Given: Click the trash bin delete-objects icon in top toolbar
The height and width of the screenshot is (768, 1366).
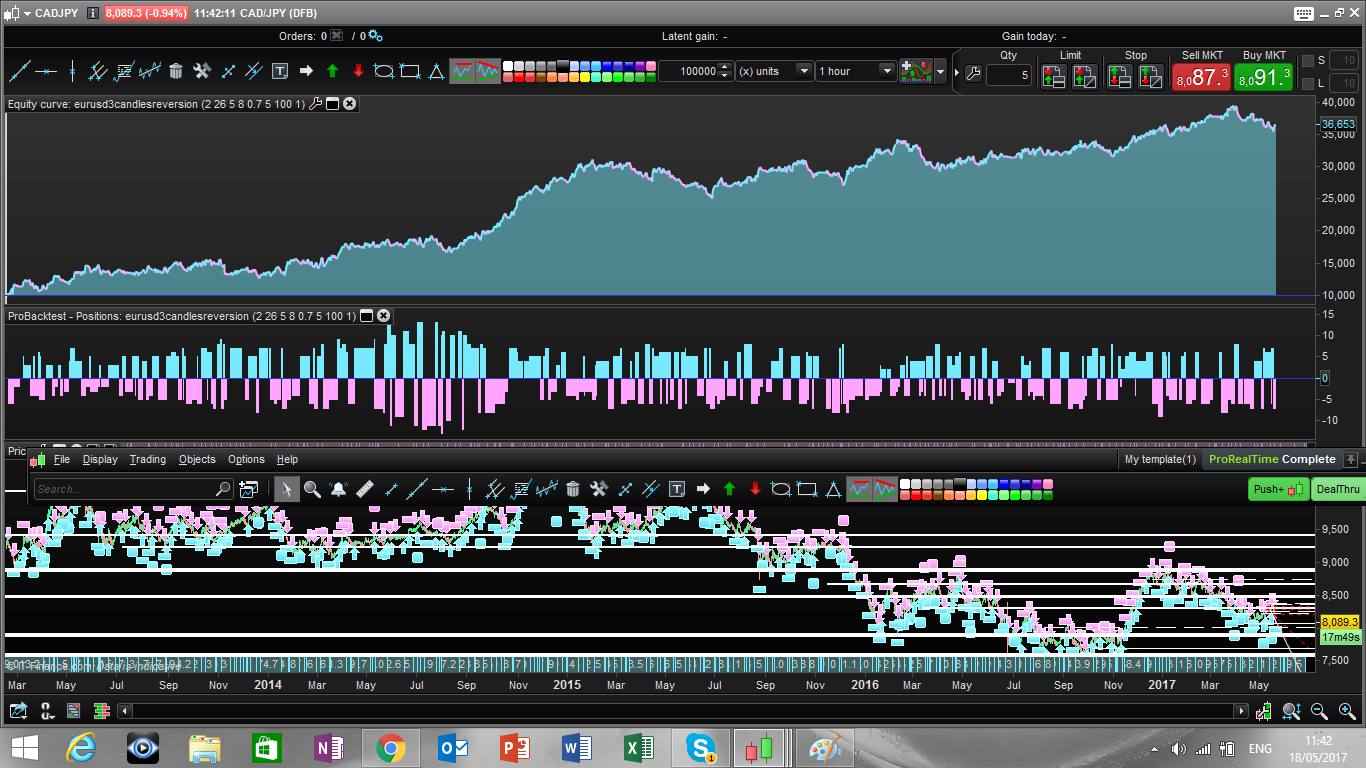Looking at the screenshot, I should [x=176, y=71].
